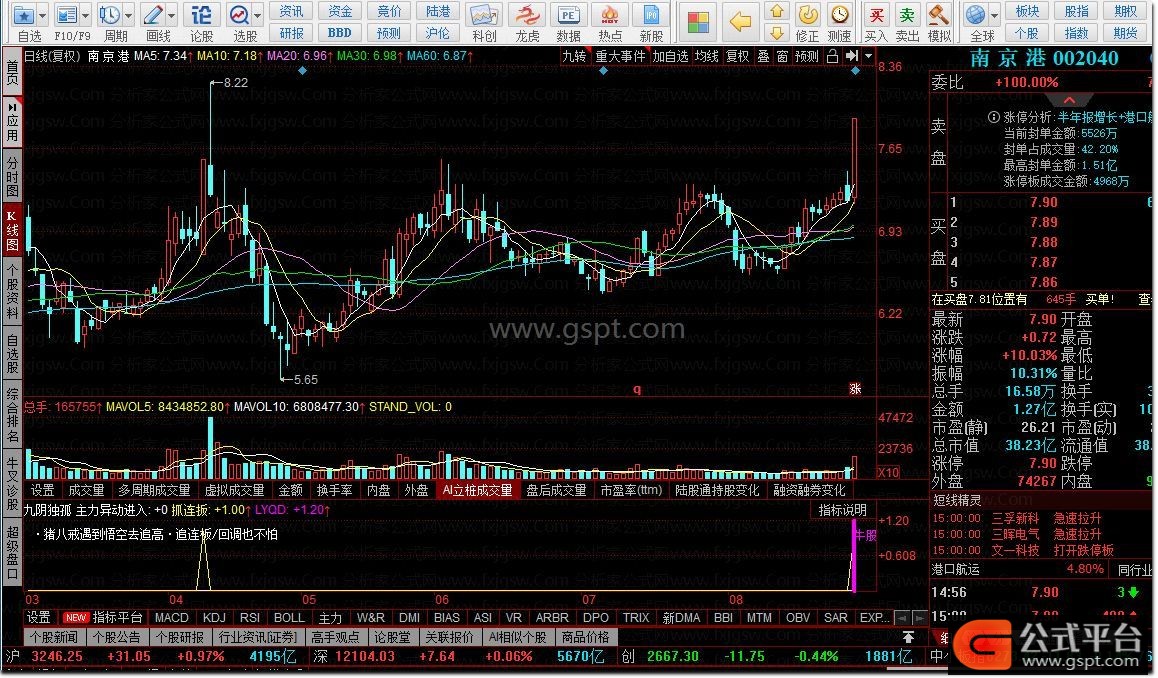Click the BBD toolbar button
Screen dimensions: 1158x678
click(x=340, y=32)
